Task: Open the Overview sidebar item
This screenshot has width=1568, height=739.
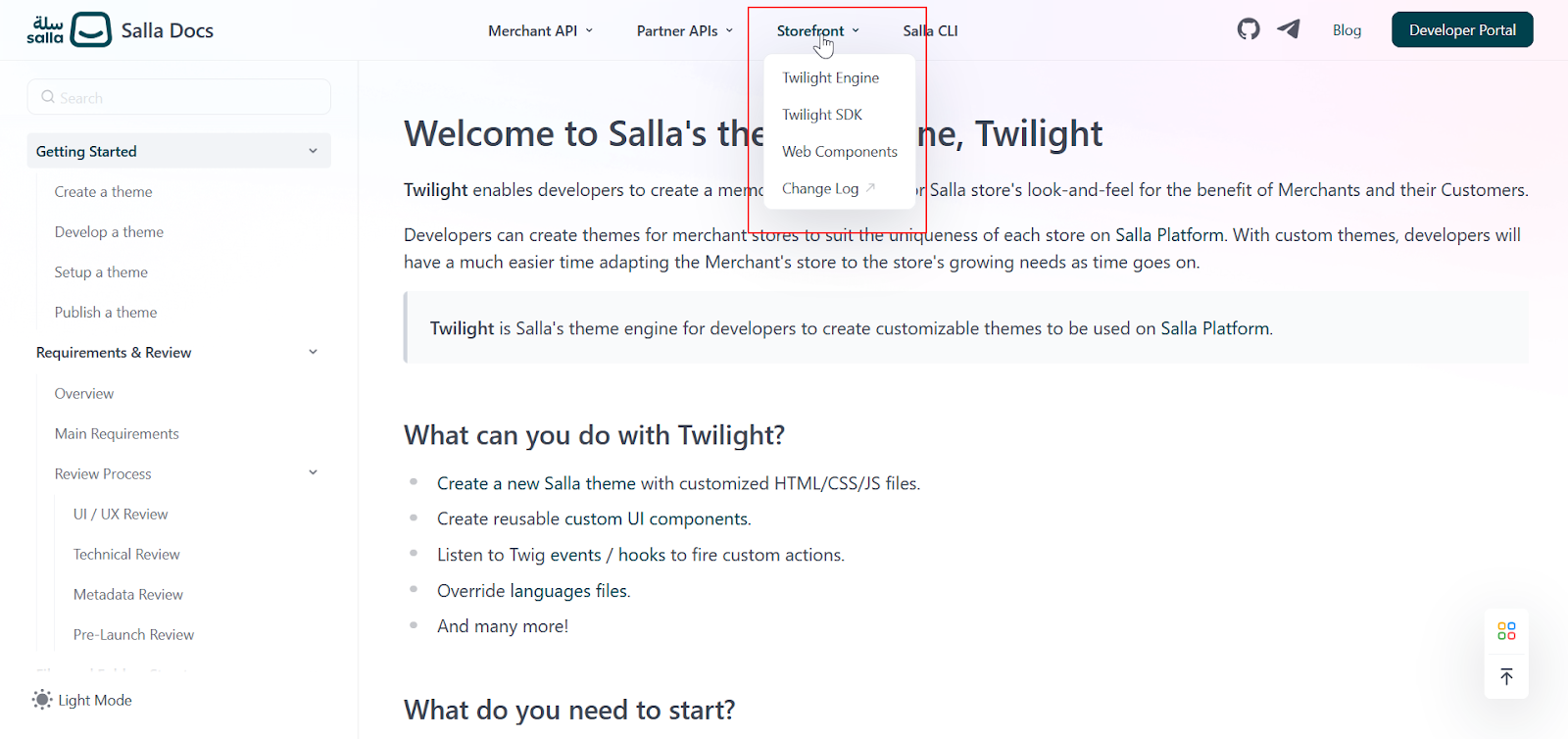Action: point(84,394)
